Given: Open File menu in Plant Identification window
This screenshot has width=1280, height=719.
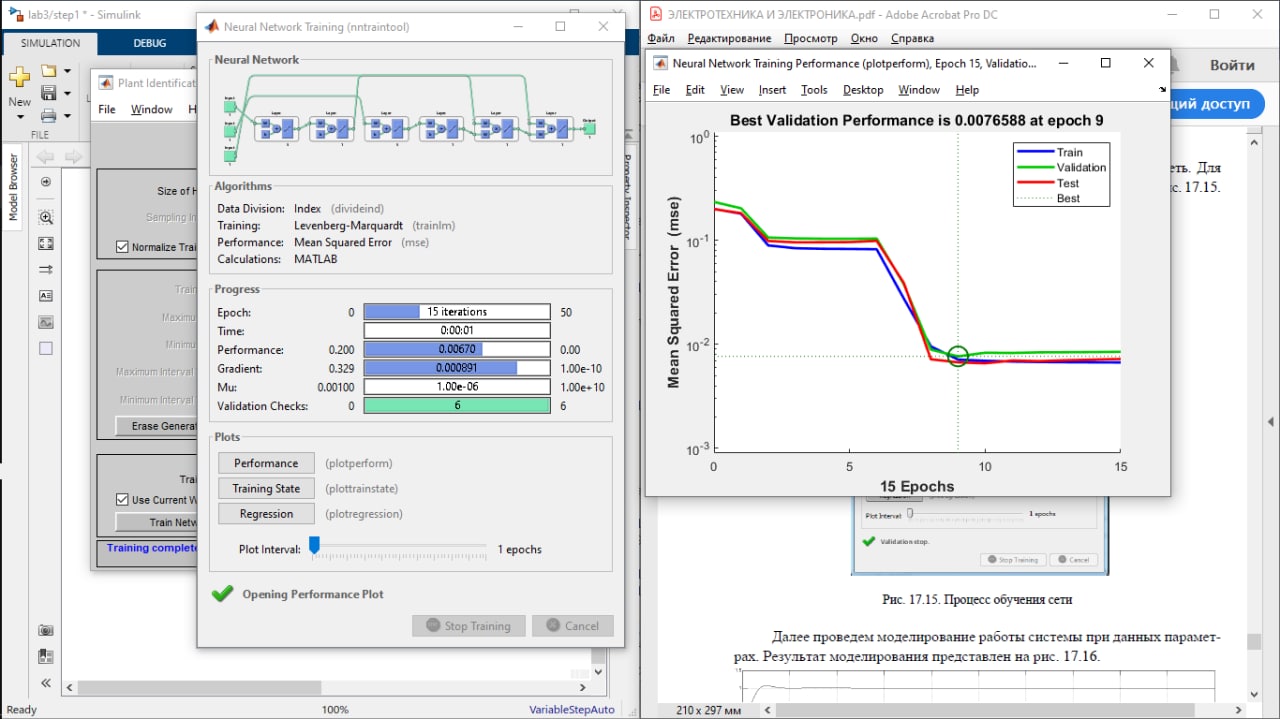Looking at the screenshot, I should [x=106, y=109].
